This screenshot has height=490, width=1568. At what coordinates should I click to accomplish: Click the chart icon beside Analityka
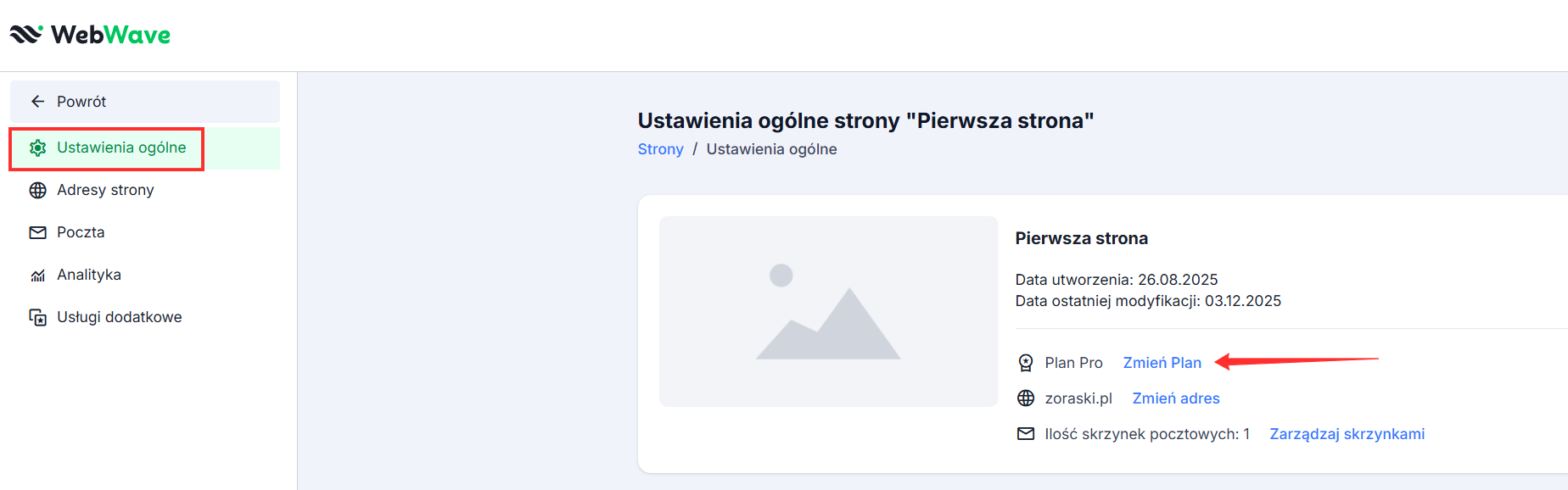(38, 276)
